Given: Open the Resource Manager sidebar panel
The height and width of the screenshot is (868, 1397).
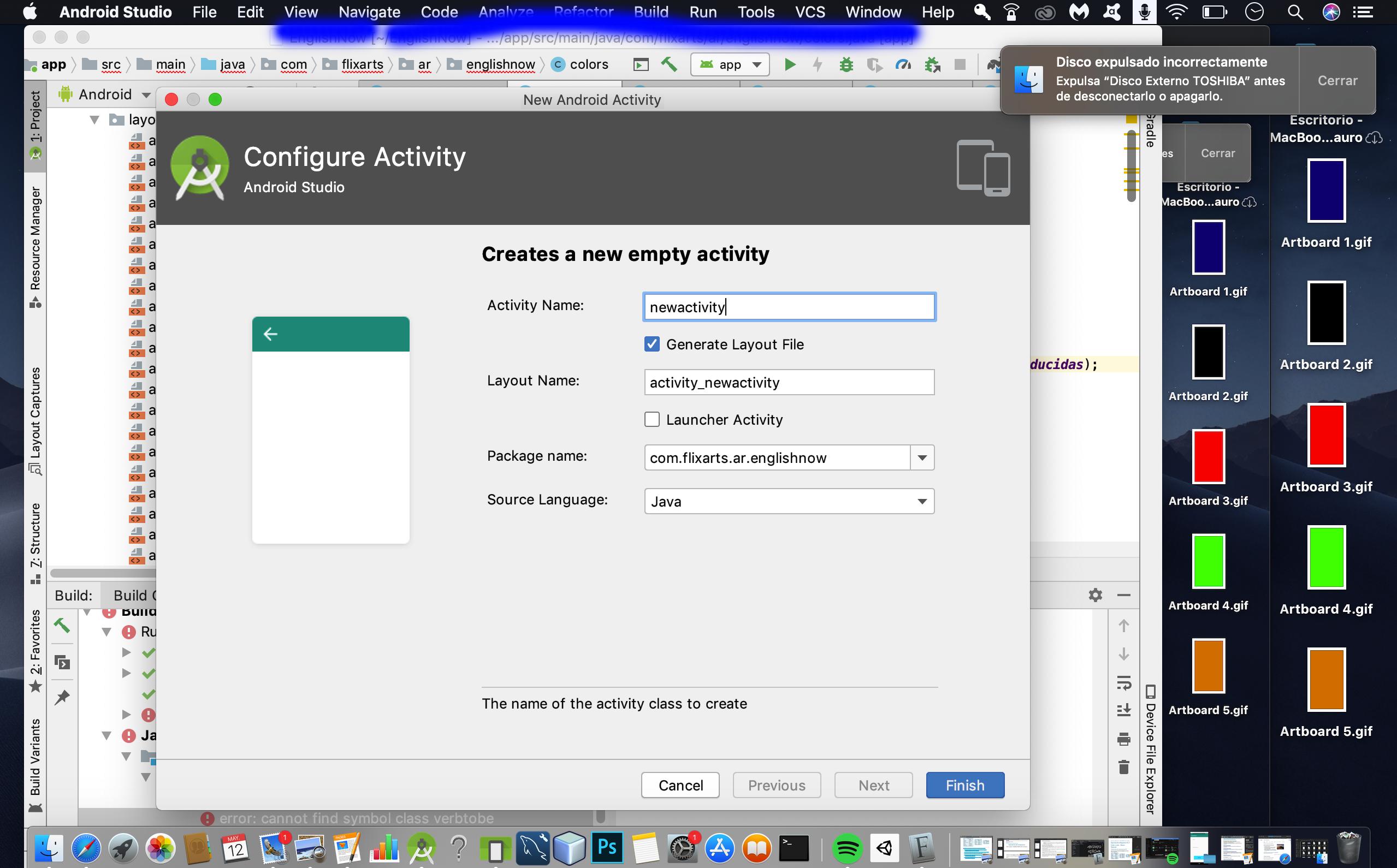Looking at the screenshot, I should [36, 235].
